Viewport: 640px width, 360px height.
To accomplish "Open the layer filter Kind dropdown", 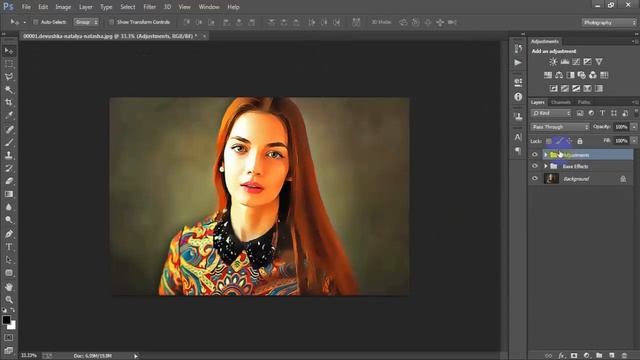I will tap(551, 113).
